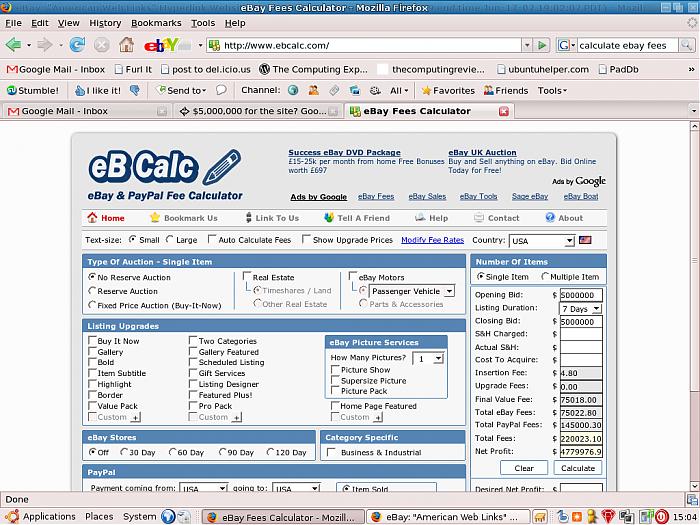
Task: Select Multiple Item radio
Action: pyautogui.click(x=545, y=276)
